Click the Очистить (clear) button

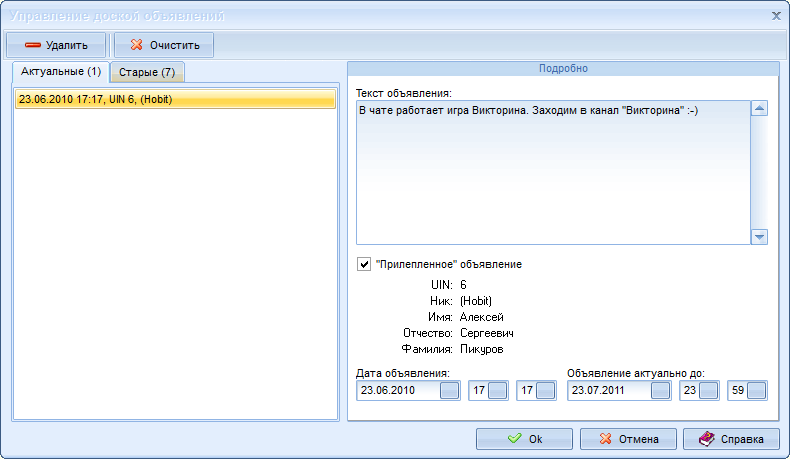point(164,45)
